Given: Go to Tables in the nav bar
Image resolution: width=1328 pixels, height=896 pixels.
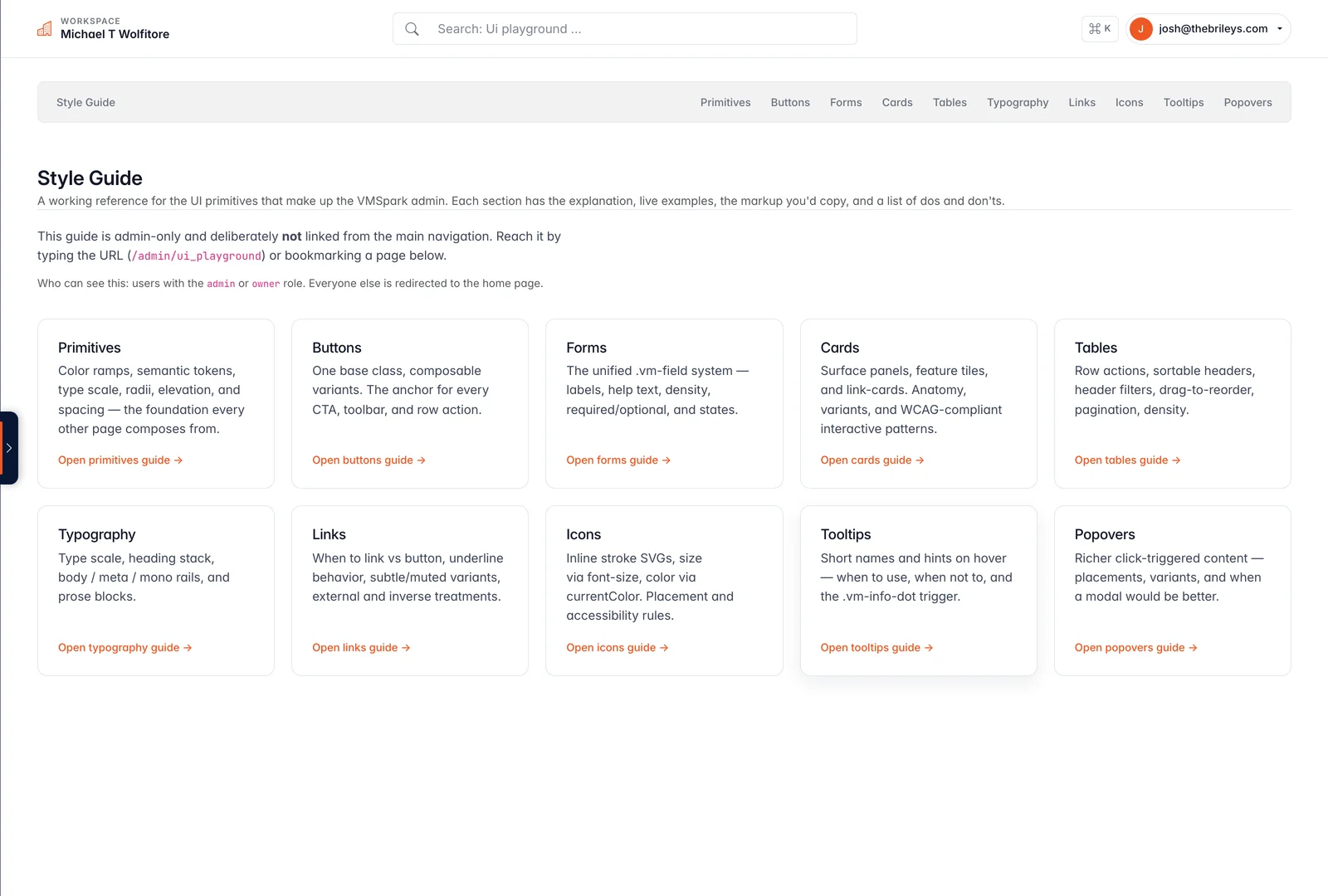Looking at the screenshot, I should (x=950, y=103).
